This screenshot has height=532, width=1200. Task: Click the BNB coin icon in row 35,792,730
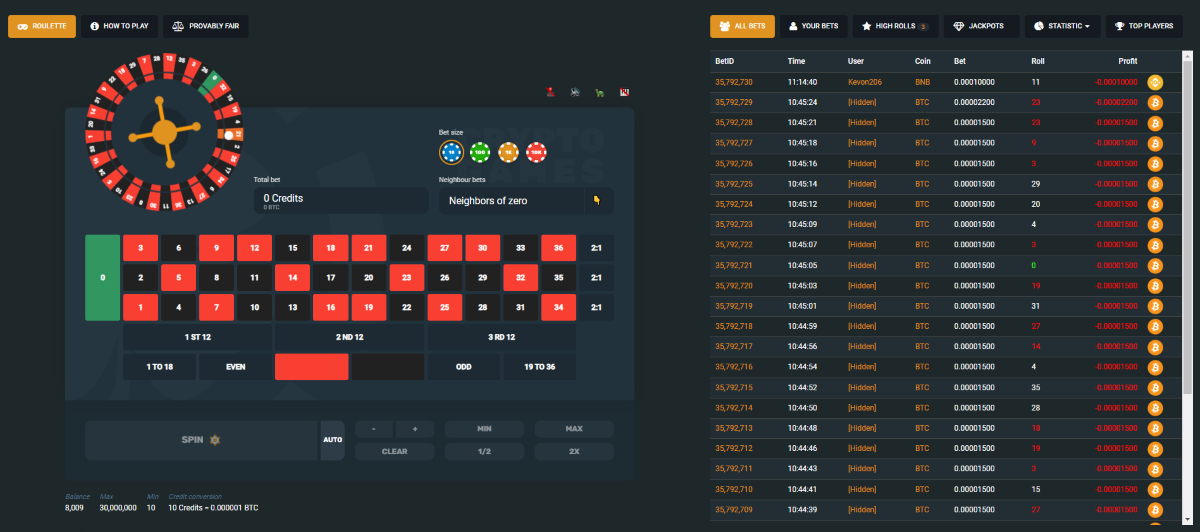point(1154,82)
